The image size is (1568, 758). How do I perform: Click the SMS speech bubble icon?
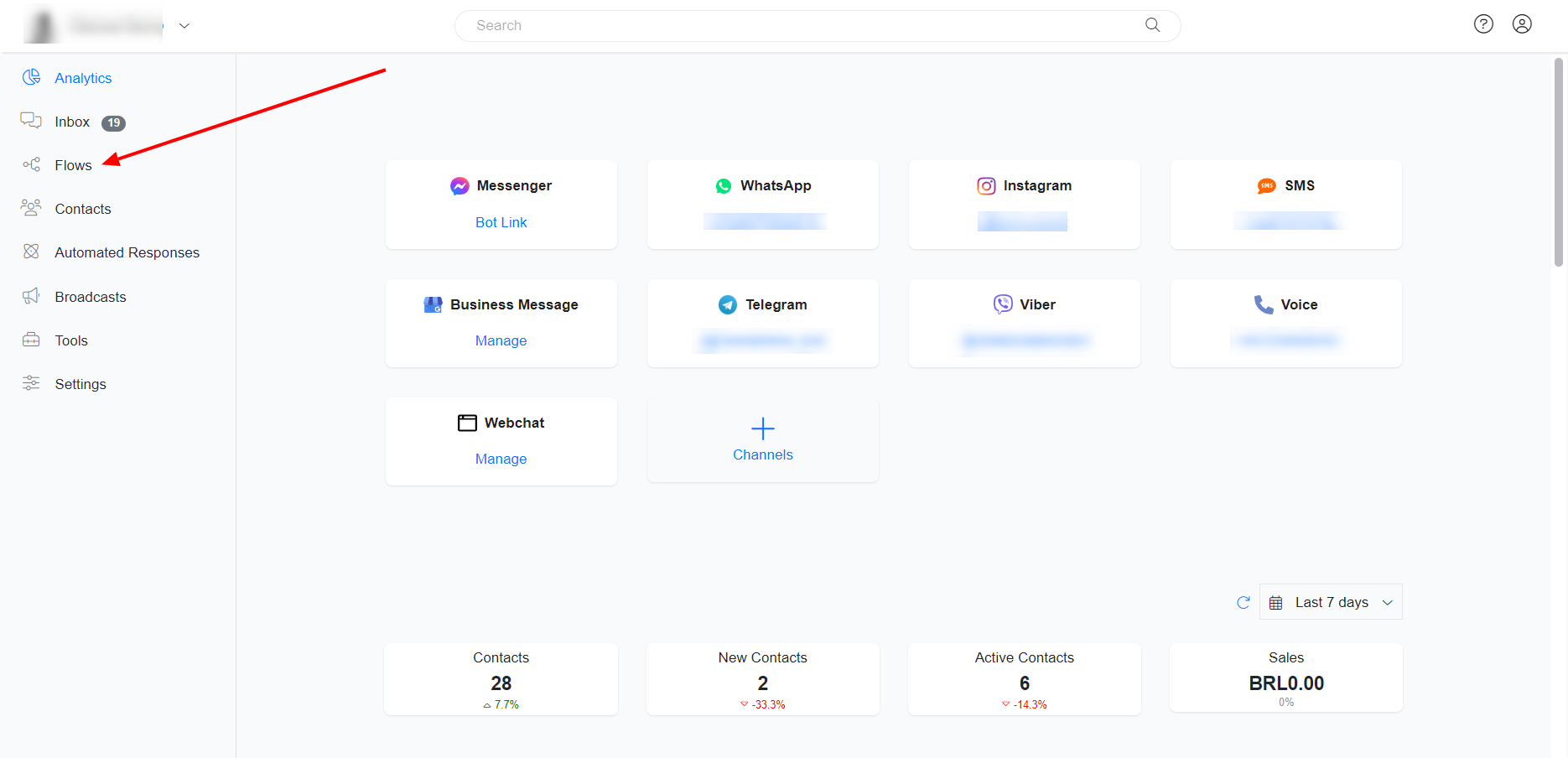click(1266, 186)
